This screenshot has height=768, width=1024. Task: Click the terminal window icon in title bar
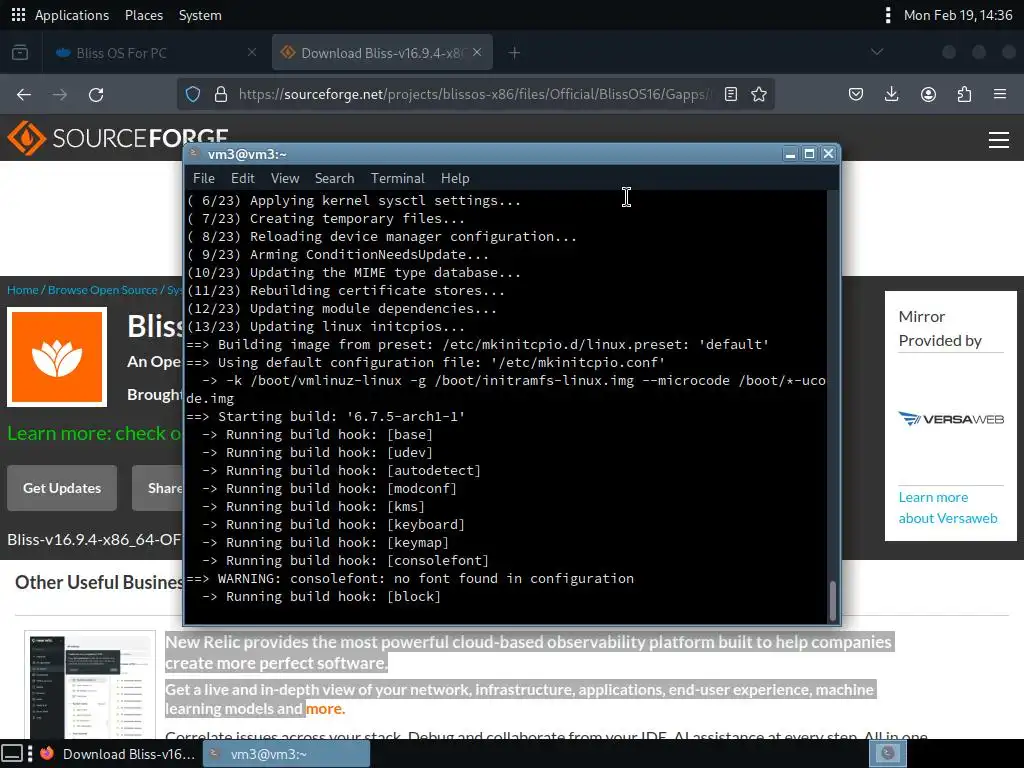[195, 153]
